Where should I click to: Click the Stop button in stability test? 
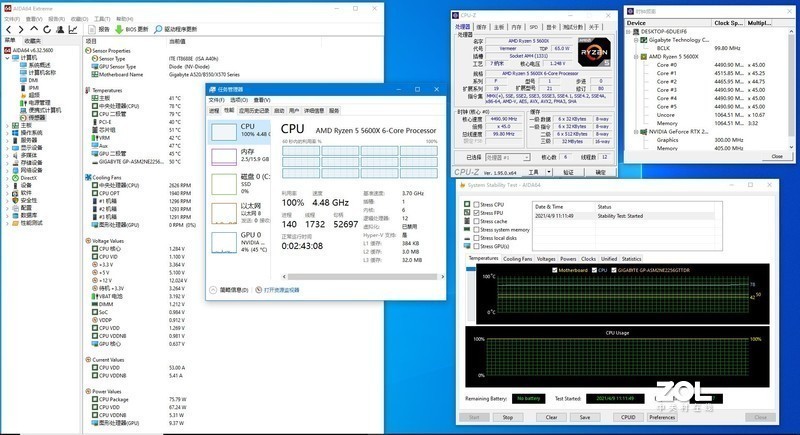[507, 417]
